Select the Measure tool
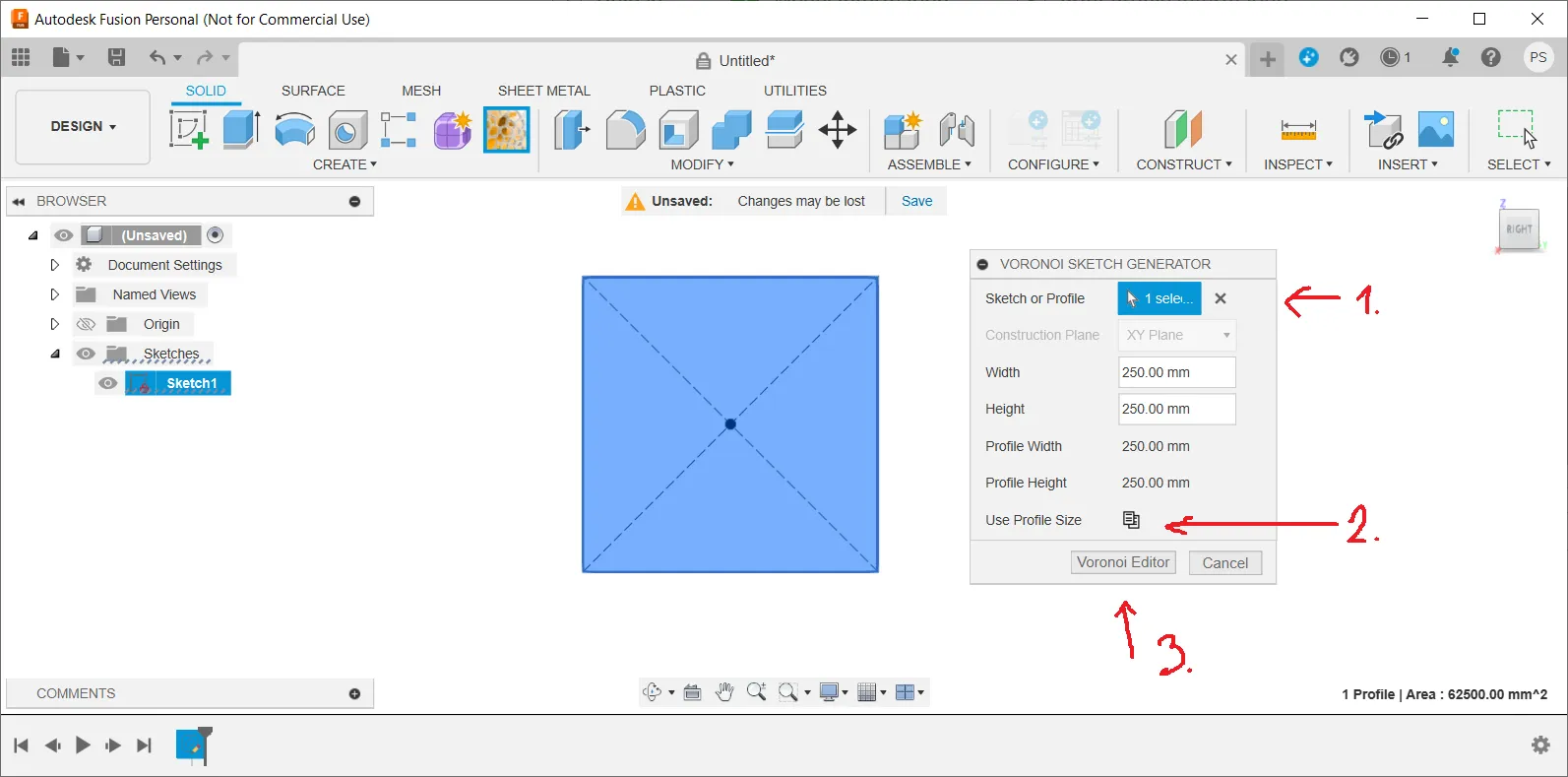 click(x=1298, y=129)
